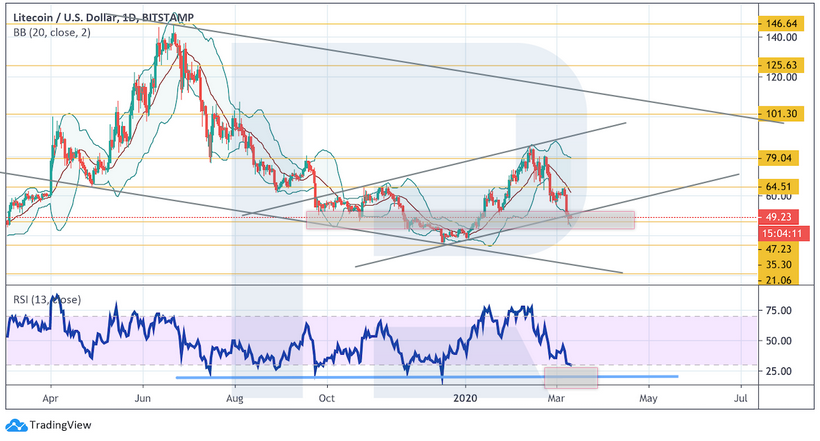Select the 64.51 price level label
The height and width of the screenshot is (441, 820).
tap(777, 184)
